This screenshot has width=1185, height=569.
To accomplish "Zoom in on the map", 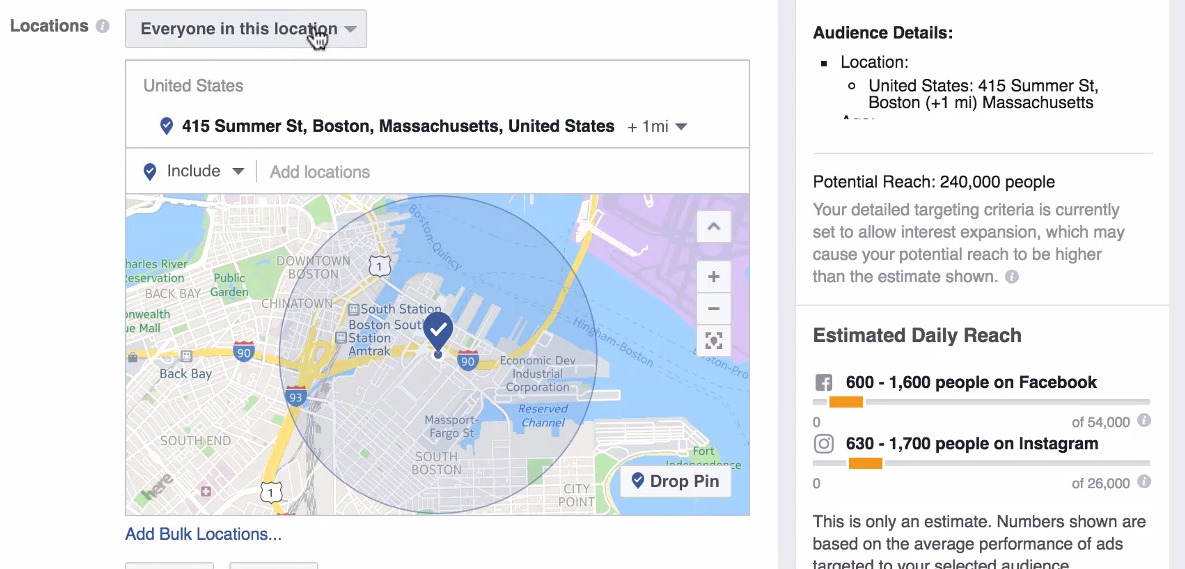I will point(713,277).
